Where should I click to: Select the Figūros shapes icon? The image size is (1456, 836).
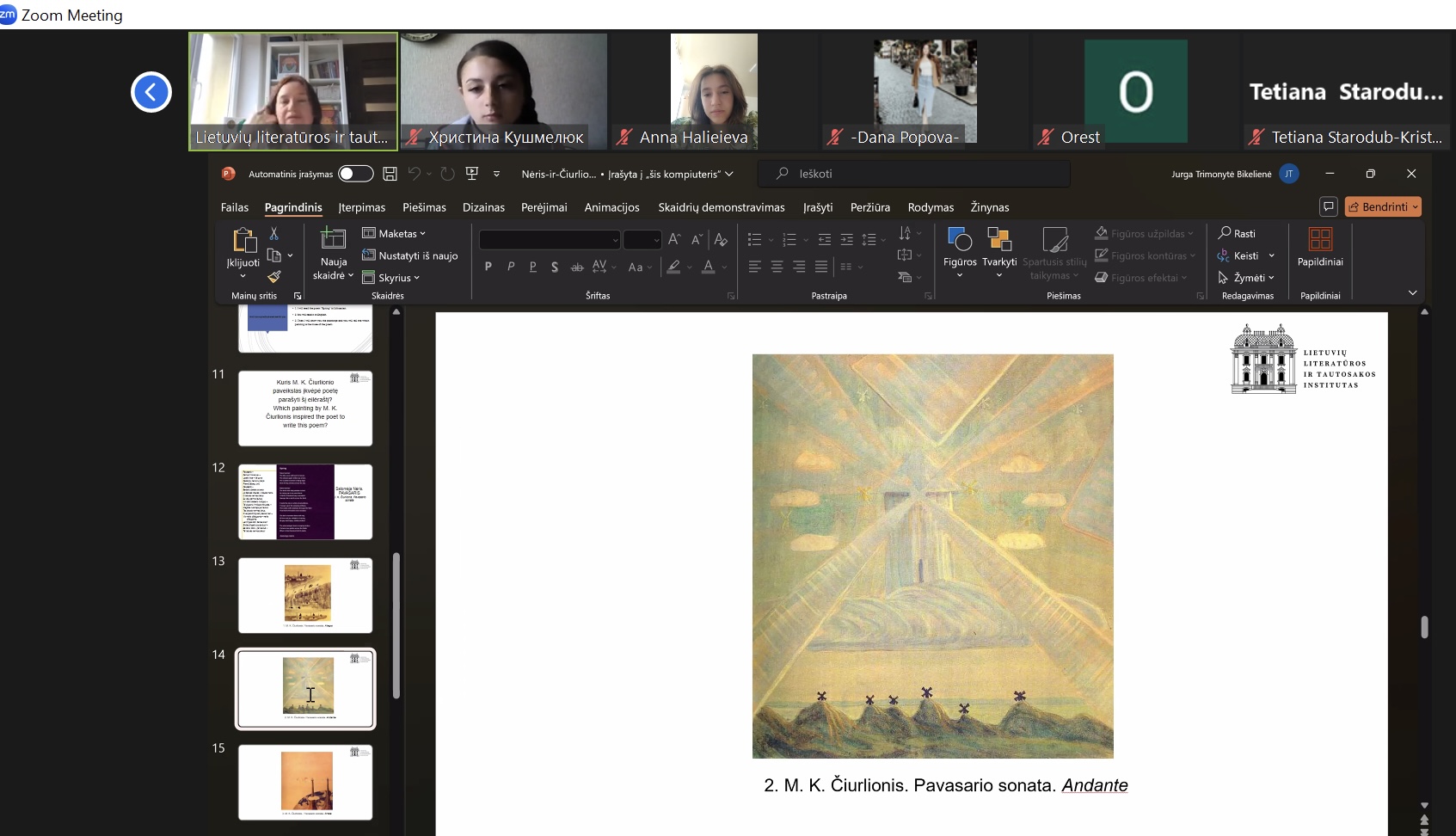coord(960,240)
